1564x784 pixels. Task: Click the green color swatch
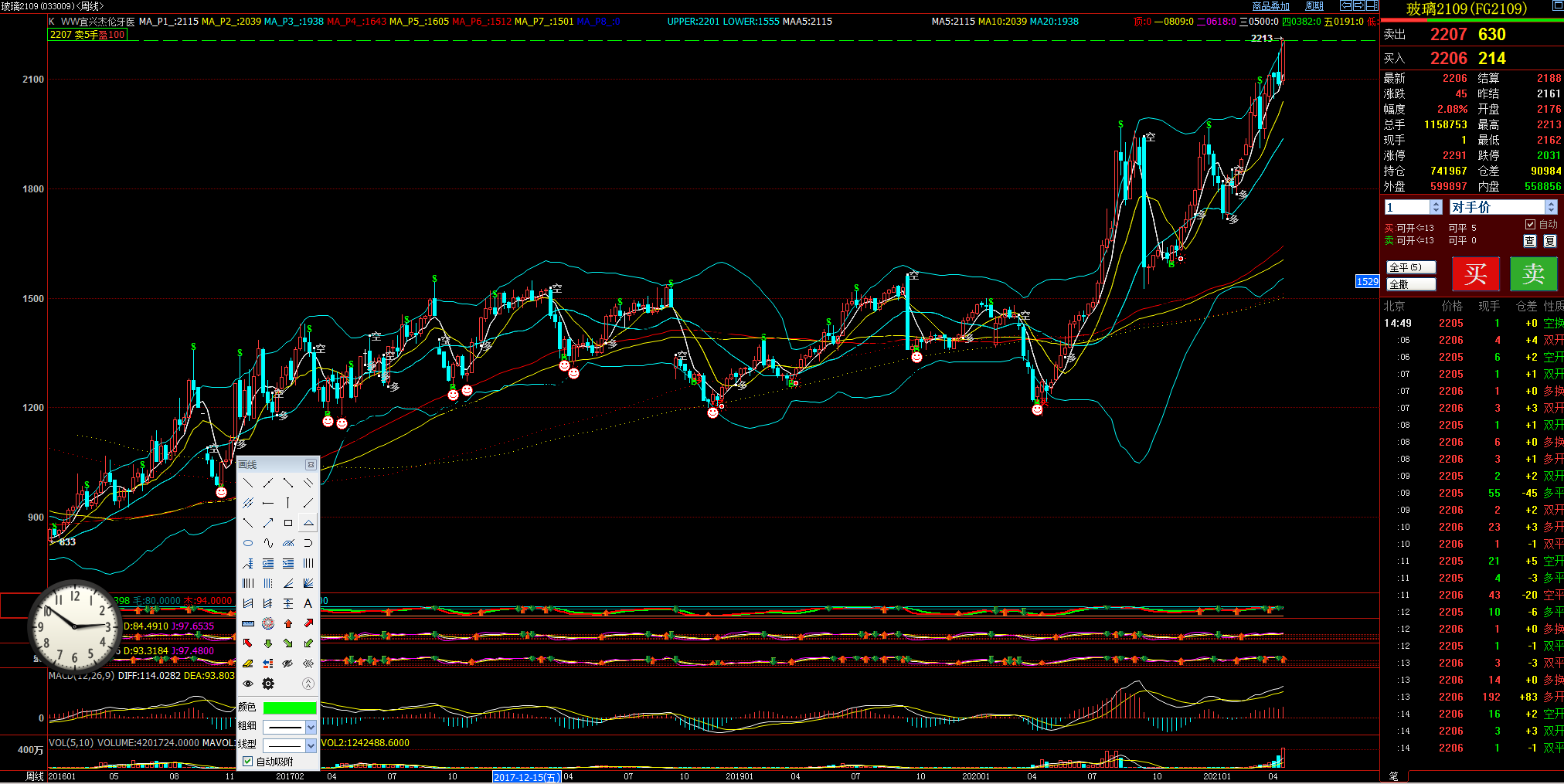point(290,708)
